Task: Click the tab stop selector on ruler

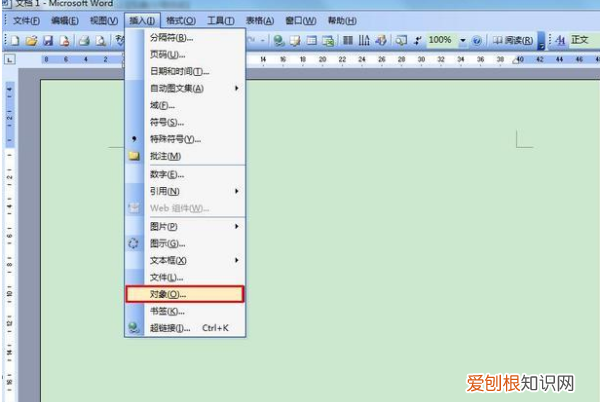Action: pyautogui.click(x=10, y=59)
